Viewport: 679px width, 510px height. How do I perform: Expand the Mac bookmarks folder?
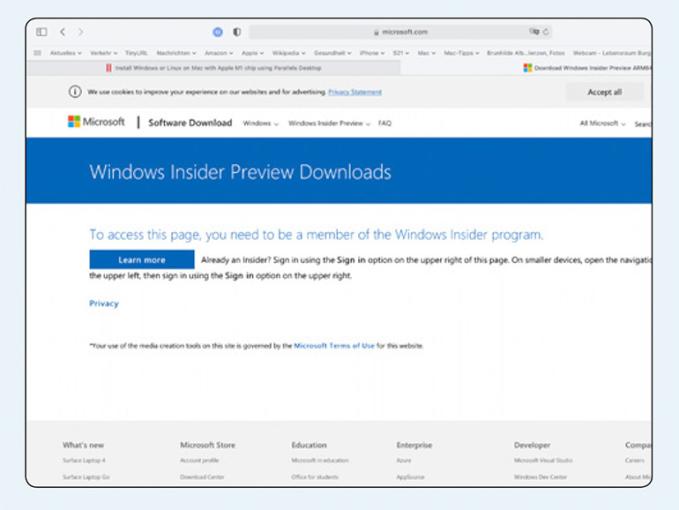pos(427,53)
